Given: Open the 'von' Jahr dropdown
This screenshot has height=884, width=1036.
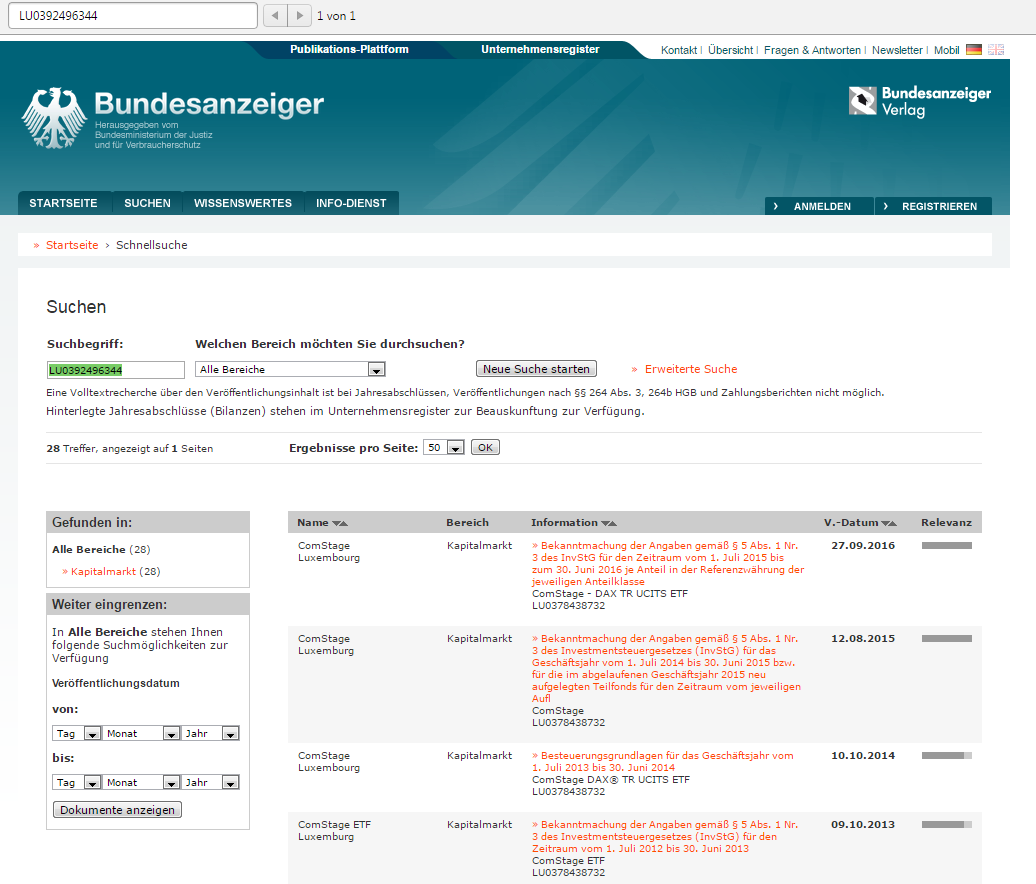Looking at the screenshot, I should 209,733.
